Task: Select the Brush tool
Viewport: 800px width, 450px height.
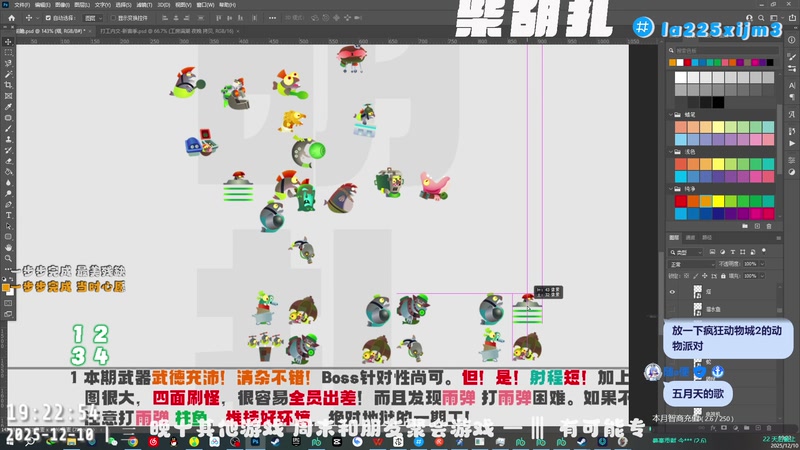Action: [8, 129]
